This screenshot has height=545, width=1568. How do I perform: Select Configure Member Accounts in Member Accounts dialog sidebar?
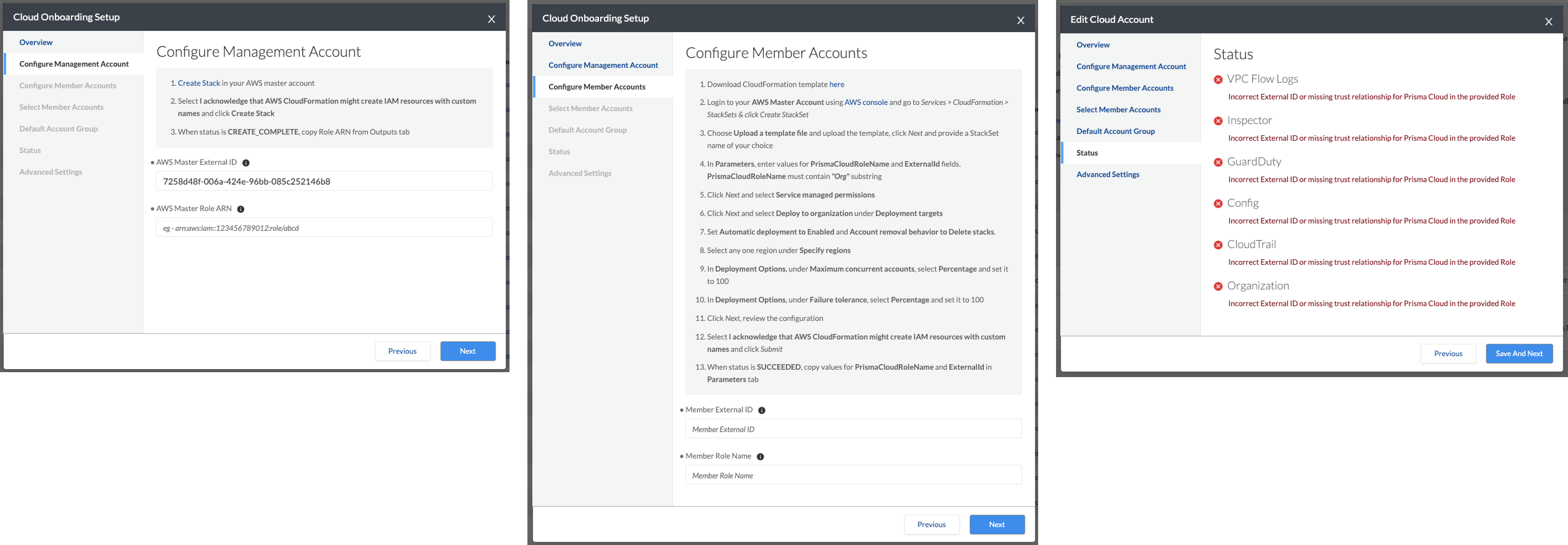597,87
